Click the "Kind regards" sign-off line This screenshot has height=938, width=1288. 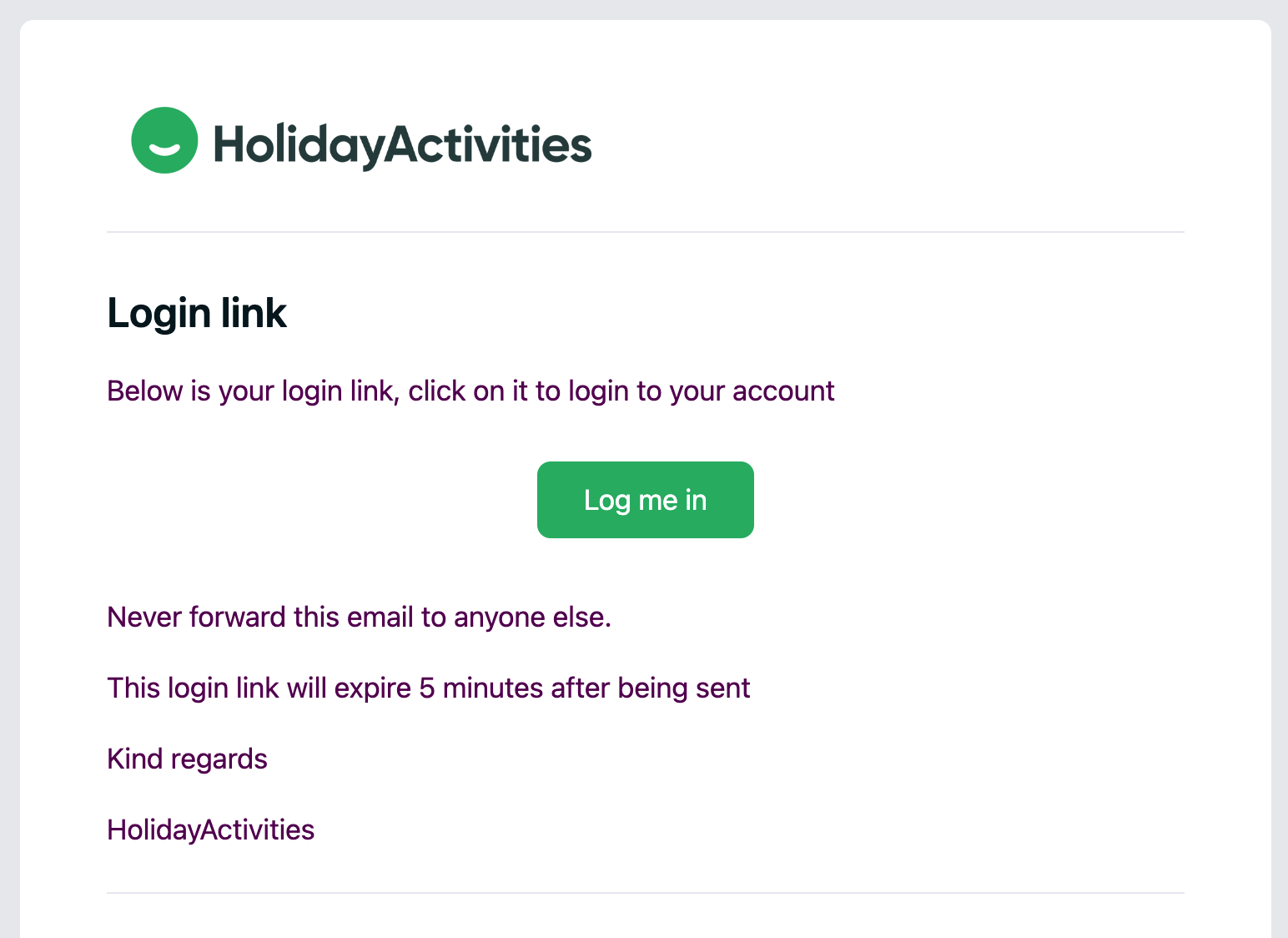coord(187,759)
